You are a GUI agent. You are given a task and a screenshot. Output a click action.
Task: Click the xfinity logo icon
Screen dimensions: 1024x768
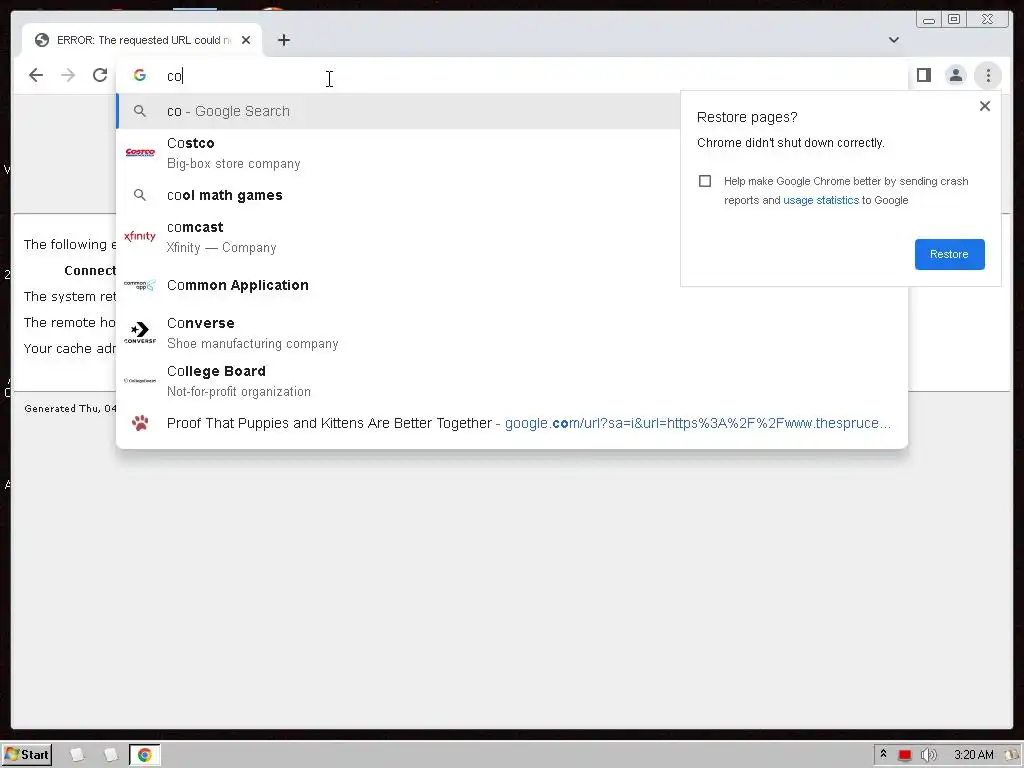140,236
